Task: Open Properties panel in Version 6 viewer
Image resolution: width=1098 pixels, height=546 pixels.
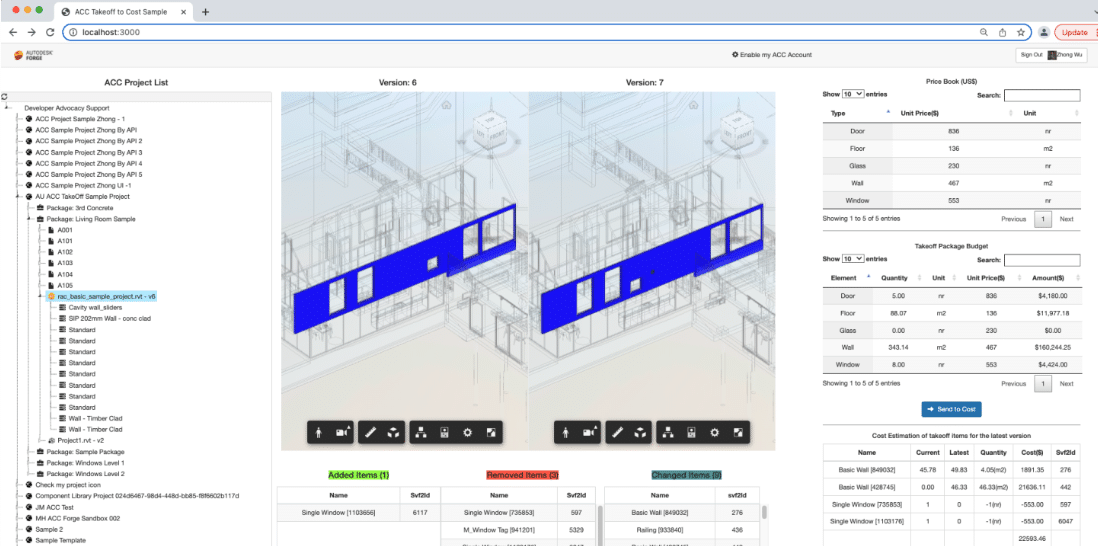Action: (x=443, y=433)
